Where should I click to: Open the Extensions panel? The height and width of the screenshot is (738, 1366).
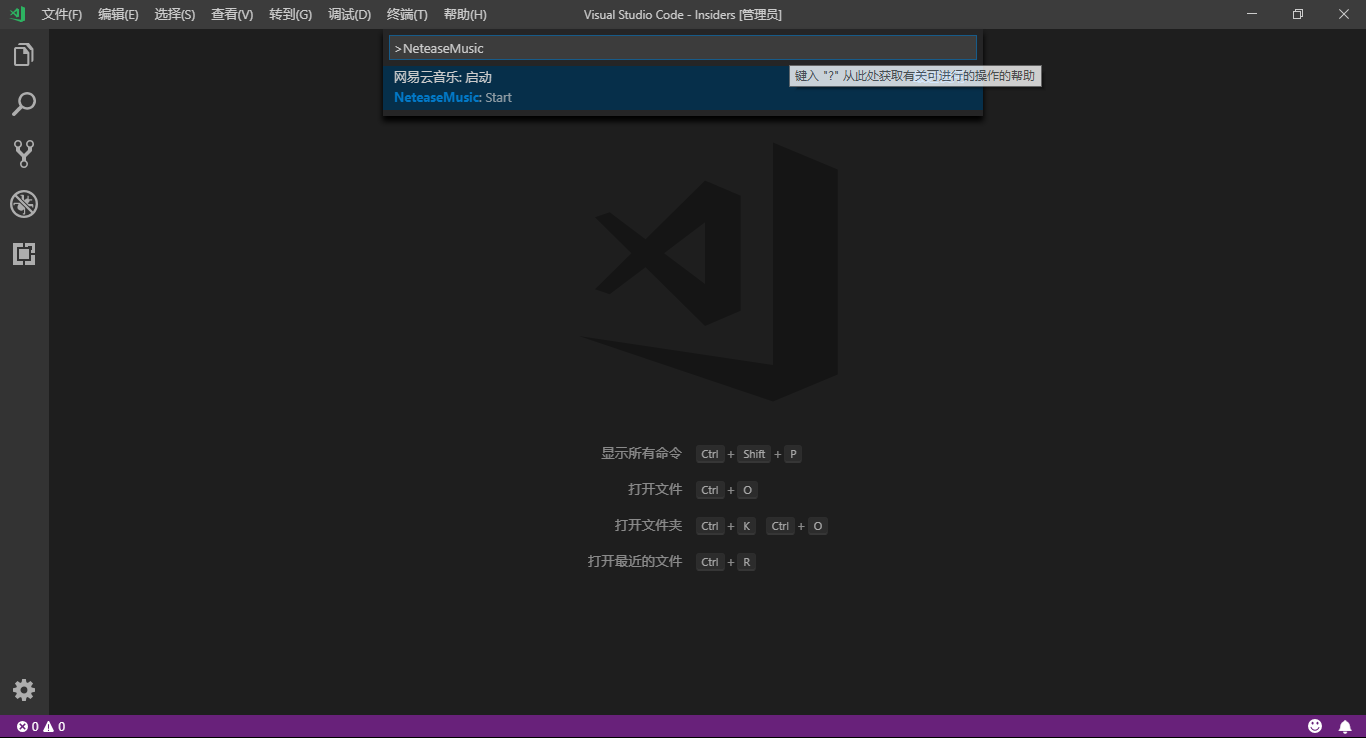(x=24, y=254)
